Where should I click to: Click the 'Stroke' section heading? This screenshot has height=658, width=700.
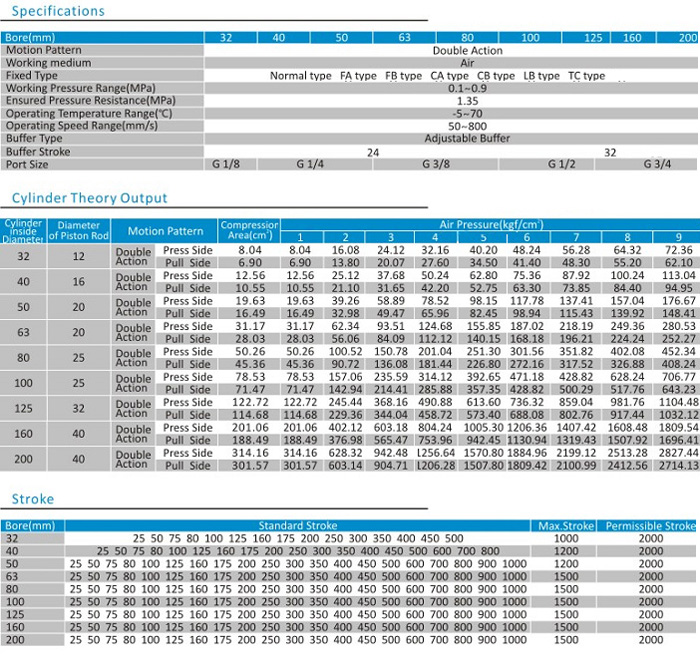33,499
